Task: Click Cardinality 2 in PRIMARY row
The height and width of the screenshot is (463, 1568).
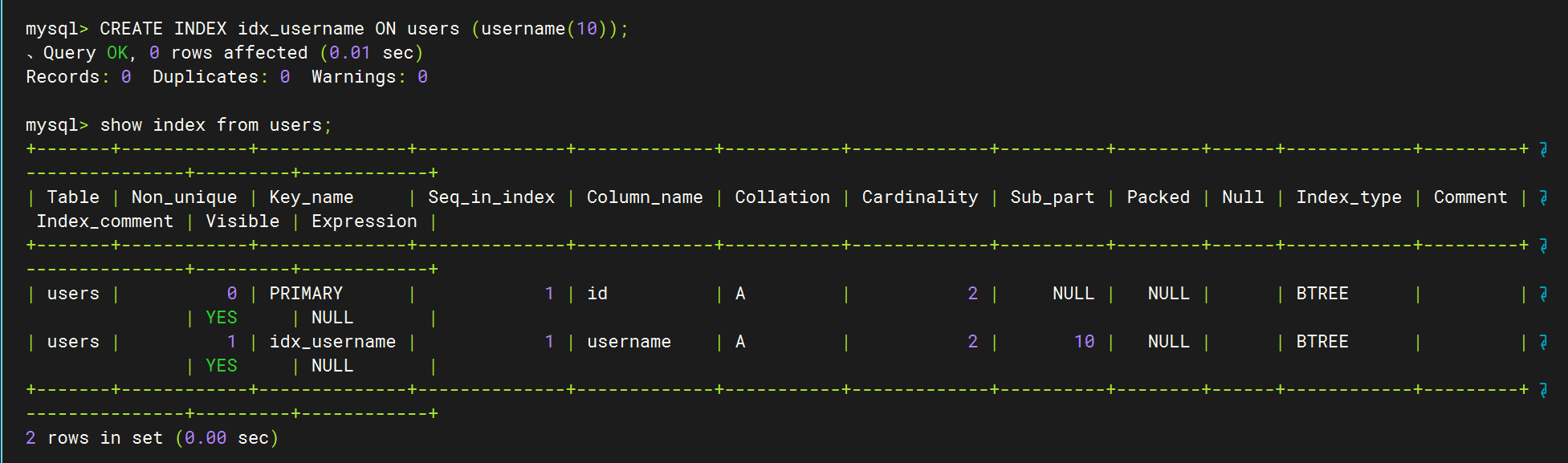Action: [973, 294]
